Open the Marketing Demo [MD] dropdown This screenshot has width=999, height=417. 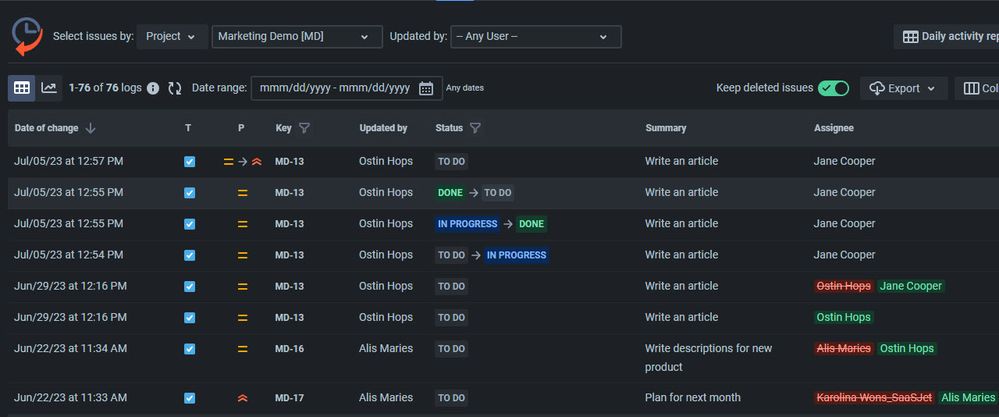pos(297,36)
